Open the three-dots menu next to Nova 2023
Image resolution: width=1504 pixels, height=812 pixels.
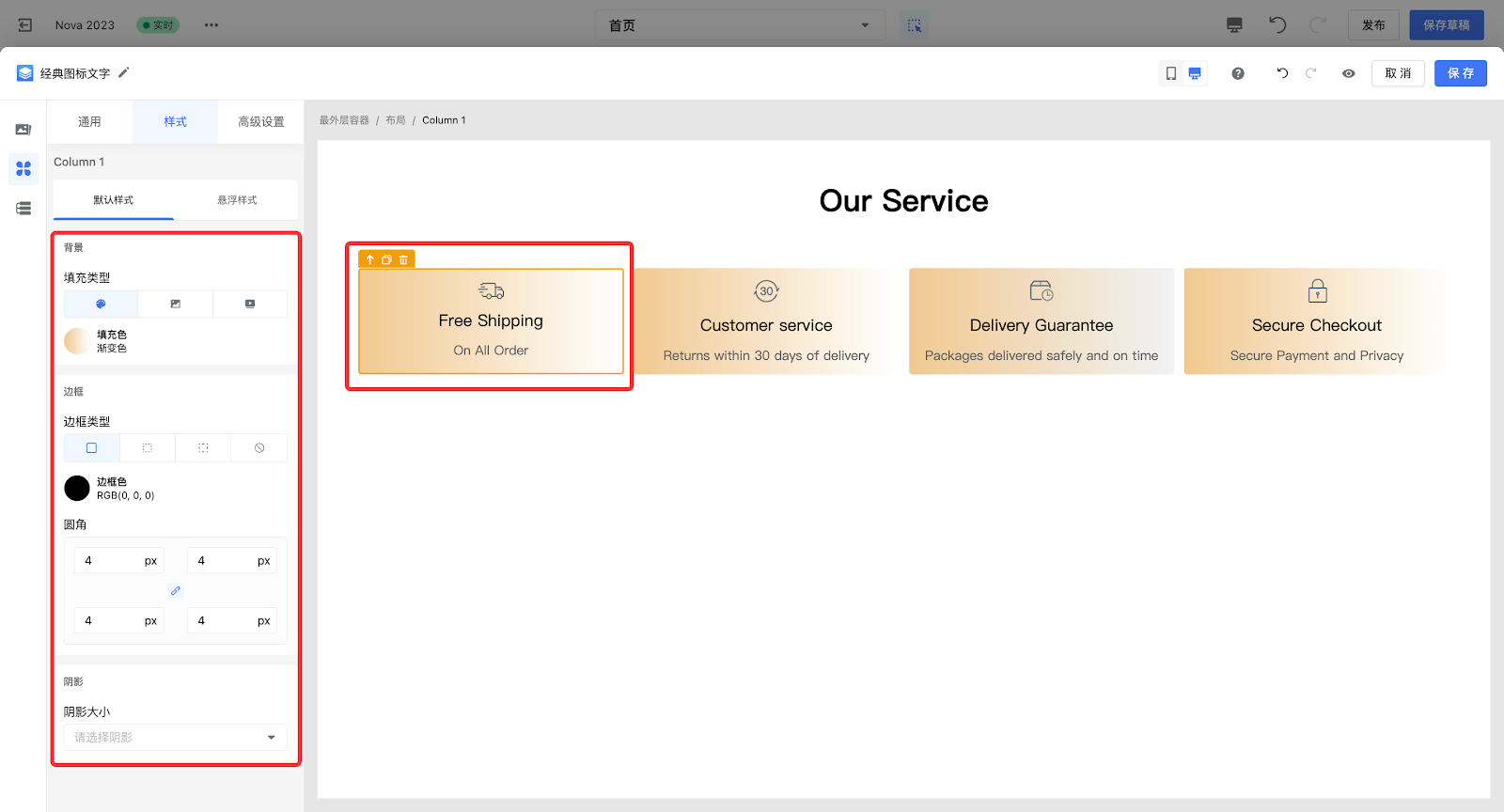point(211,25)
